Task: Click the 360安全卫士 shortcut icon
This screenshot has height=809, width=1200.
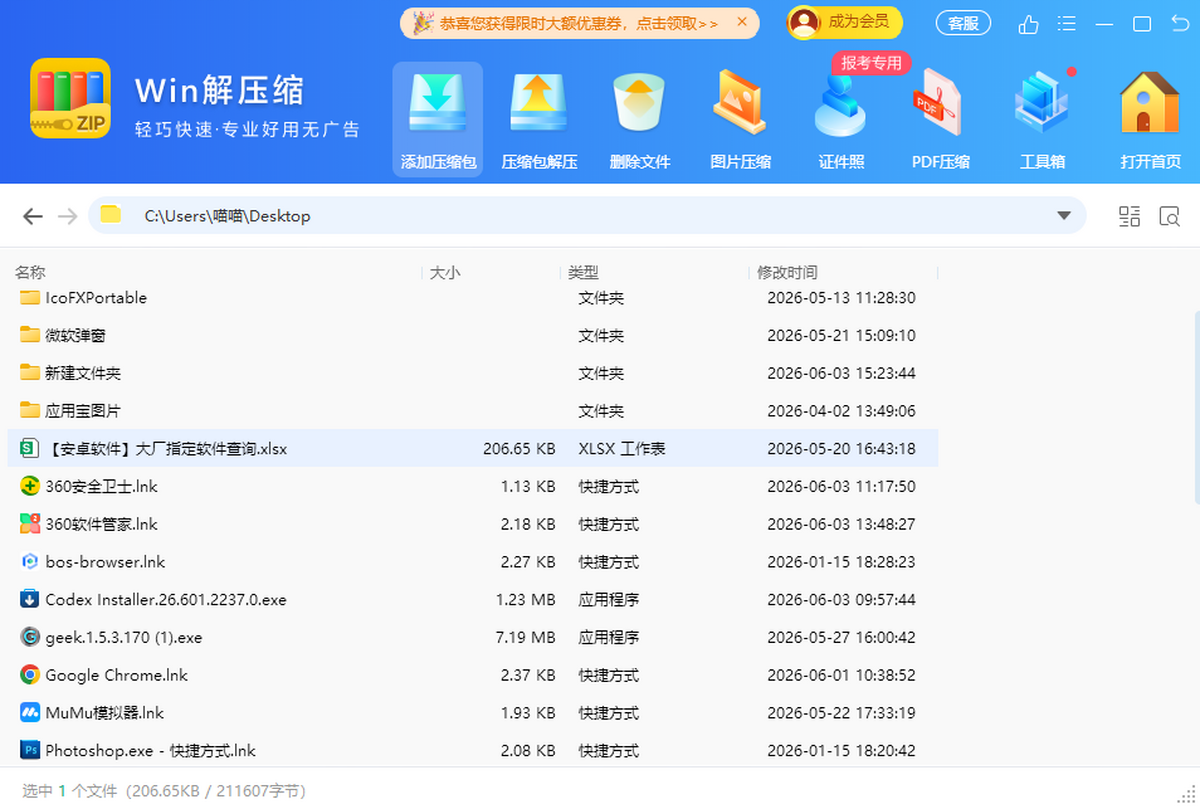Action: tap(30, 486)
